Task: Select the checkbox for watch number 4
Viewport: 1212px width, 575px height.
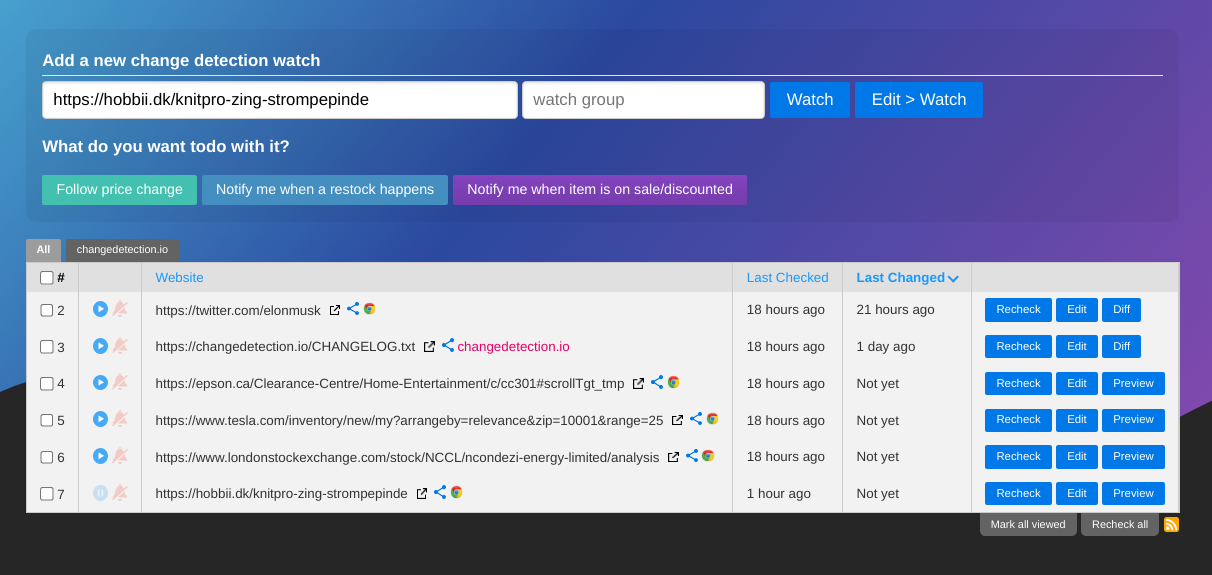Action: [x=47, y=383]
